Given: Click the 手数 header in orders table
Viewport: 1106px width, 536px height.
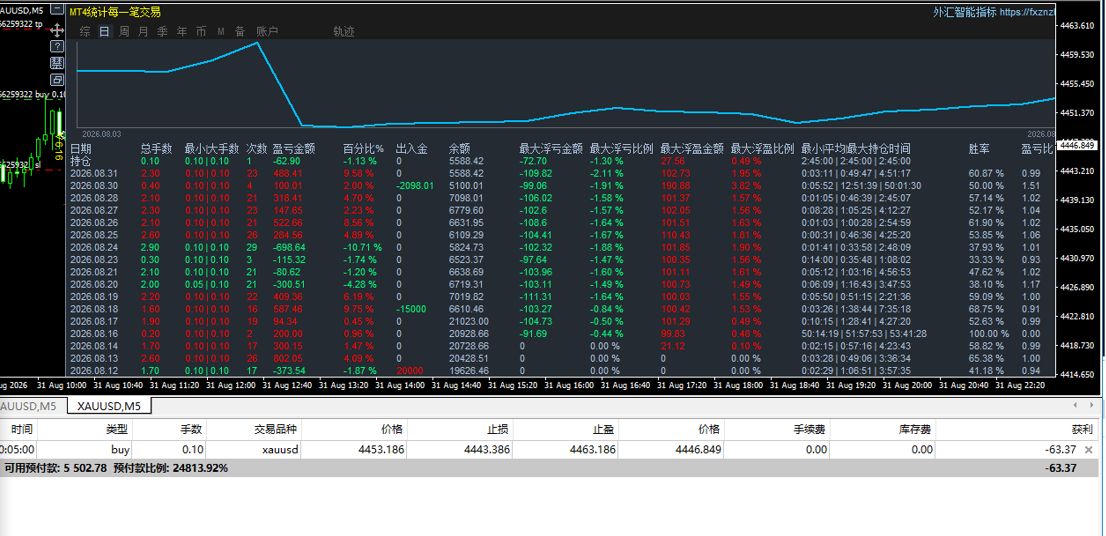Looking at the screenshot, I should click(x=191, y=430).
